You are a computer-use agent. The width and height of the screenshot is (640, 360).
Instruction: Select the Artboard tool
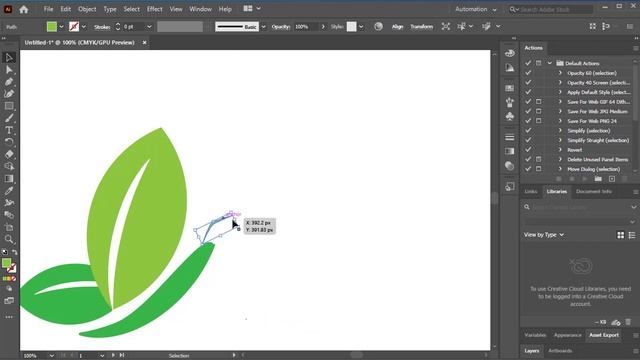coord(9,227)
